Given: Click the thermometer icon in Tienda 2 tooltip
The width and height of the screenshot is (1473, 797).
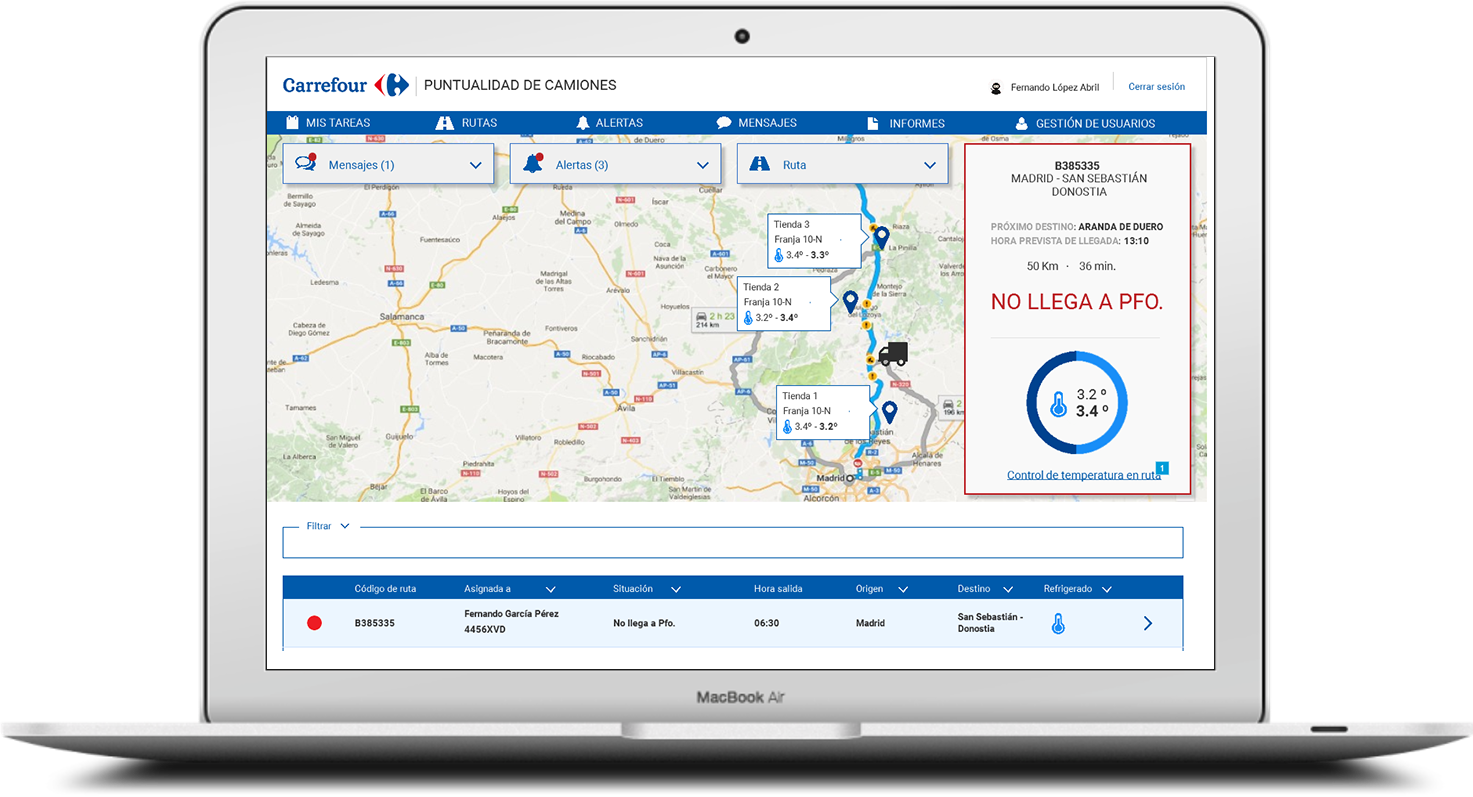Looking at the screenshot, I should [x=748, y=318].
